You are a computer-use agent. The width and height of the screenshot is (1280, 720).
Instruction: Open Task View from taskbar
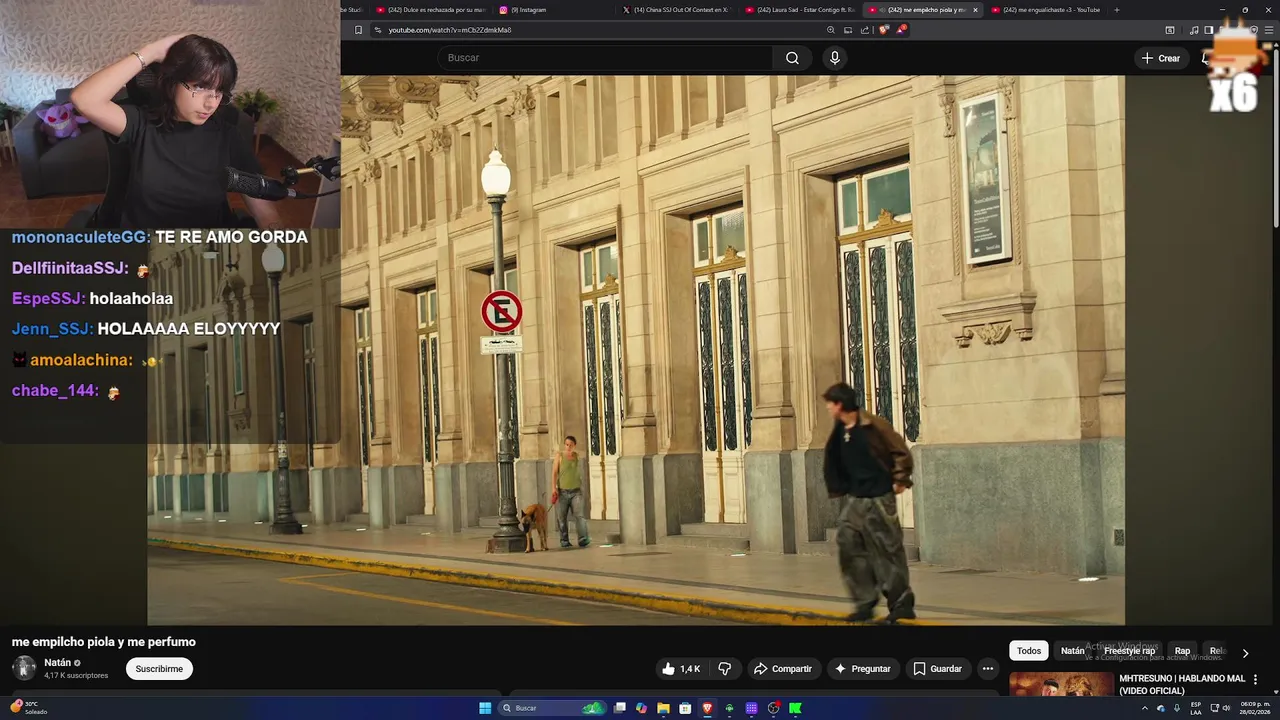[620, 708]
